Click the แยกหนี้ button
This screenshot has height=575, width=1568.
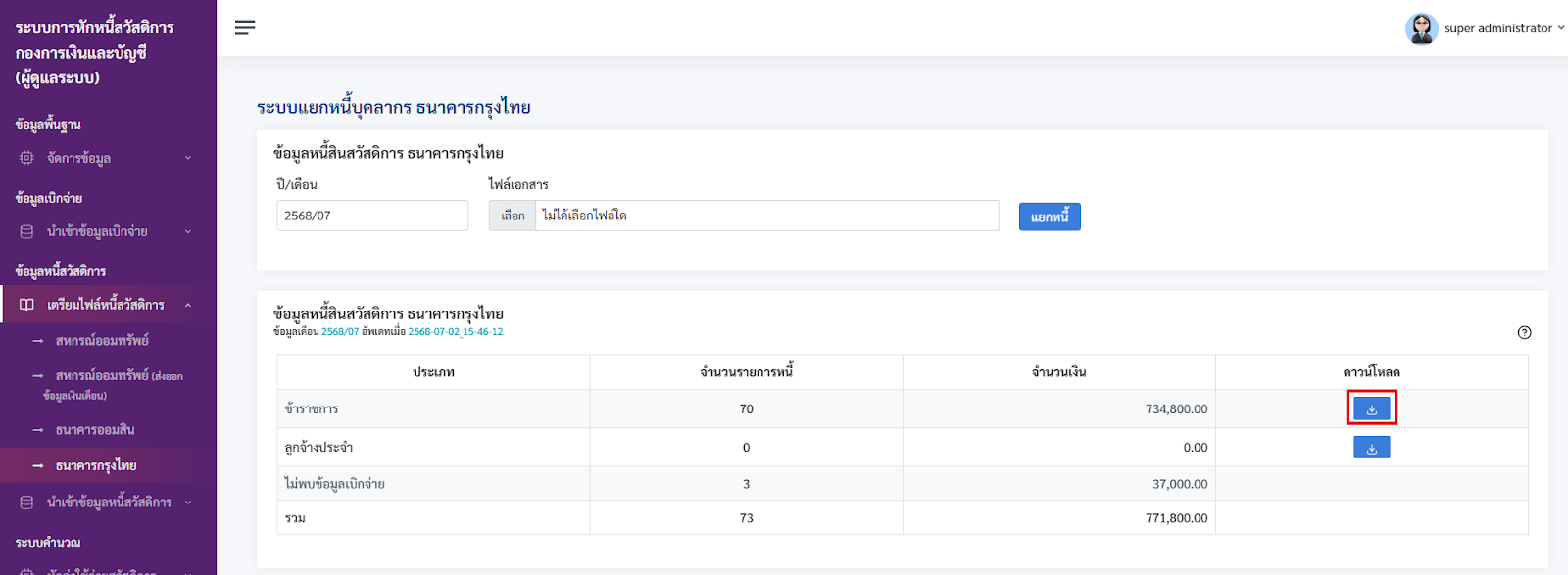1050,216
